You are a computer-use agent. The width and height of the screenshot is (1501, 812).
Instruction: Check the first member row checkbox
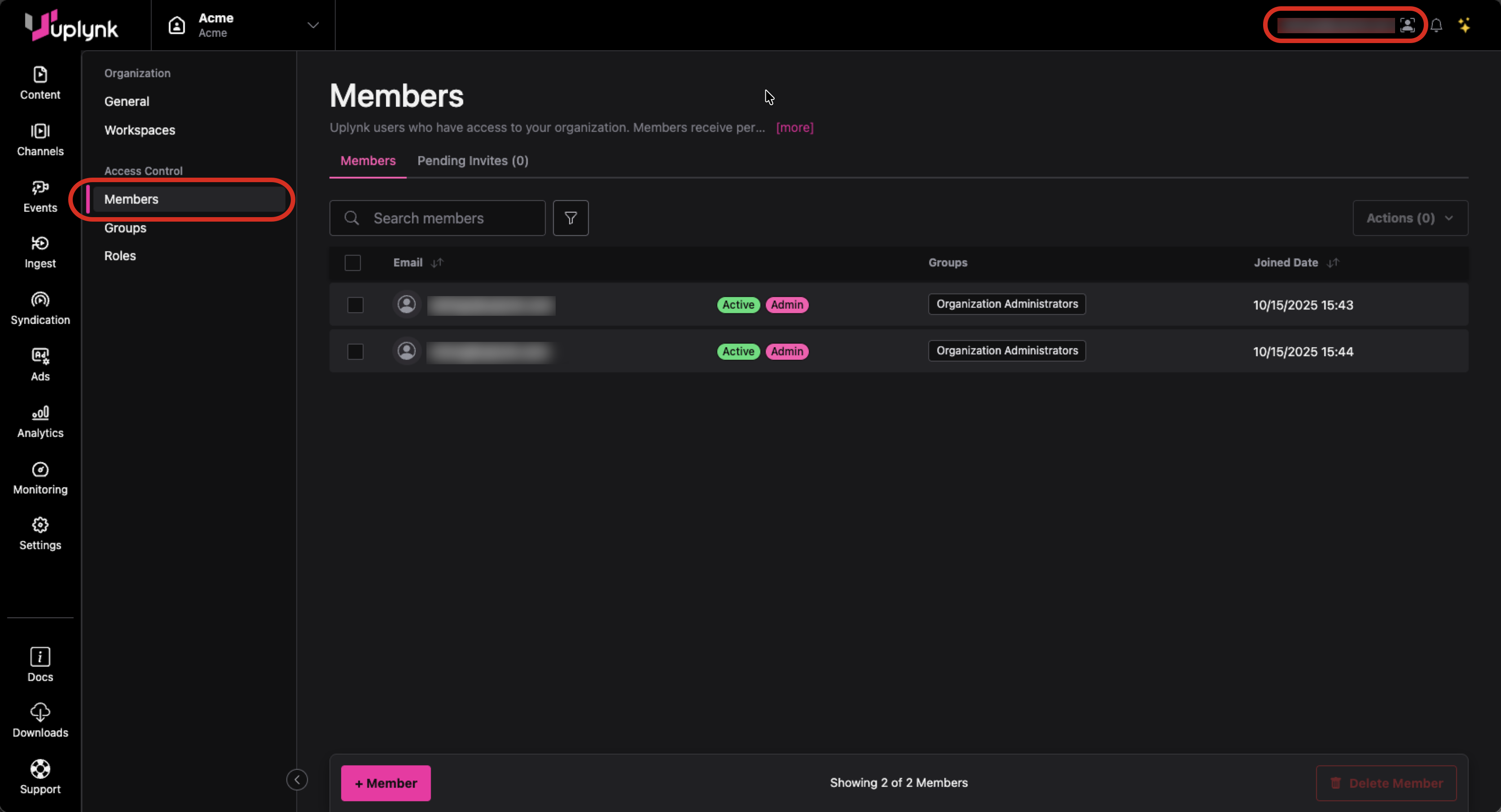[x=355, y=305]
